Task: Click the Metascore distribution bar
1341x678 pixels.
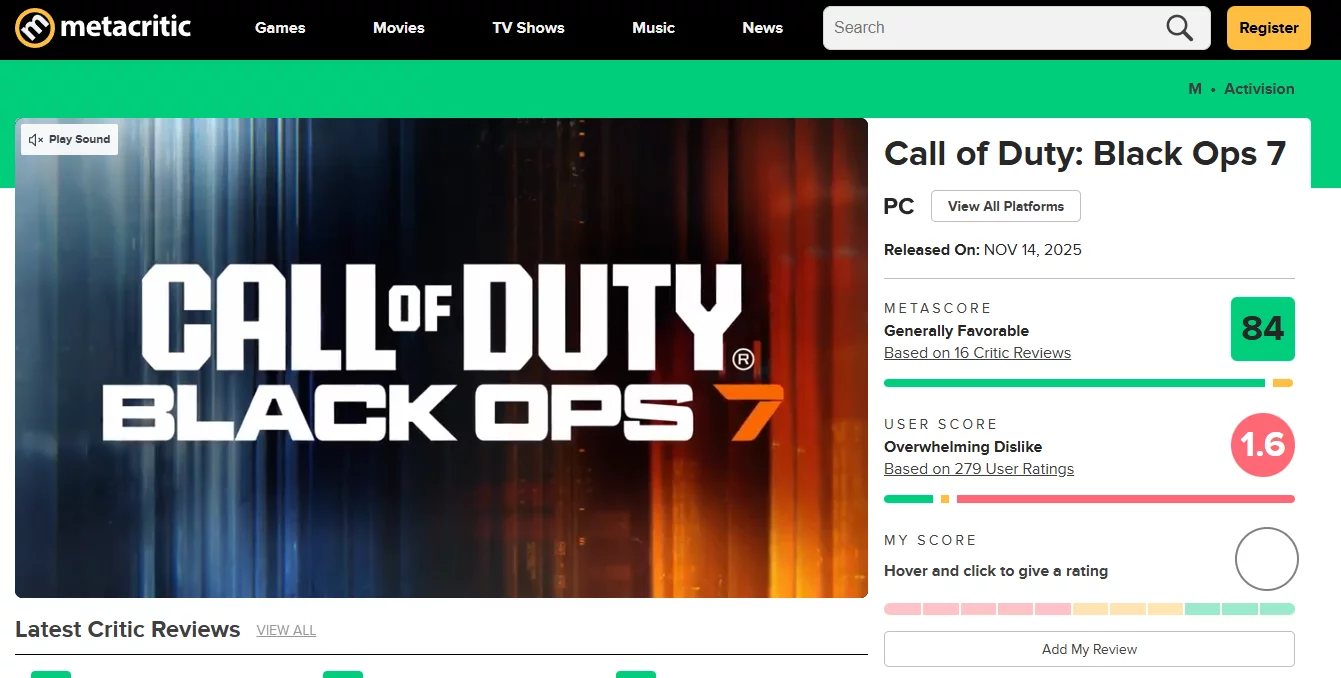Action: tap(1089, 383)
